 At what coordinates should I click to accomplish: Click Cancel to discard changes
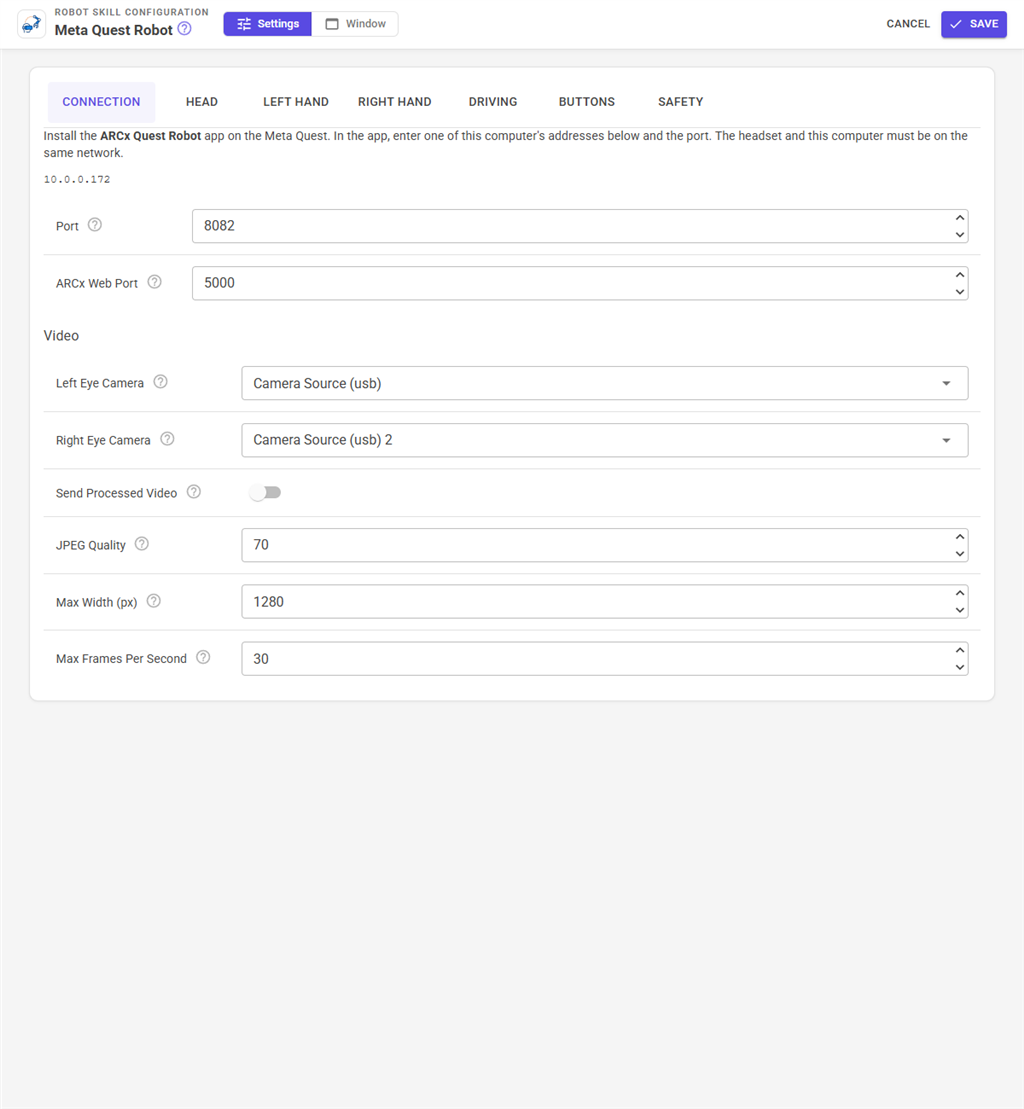click(908, 24)
